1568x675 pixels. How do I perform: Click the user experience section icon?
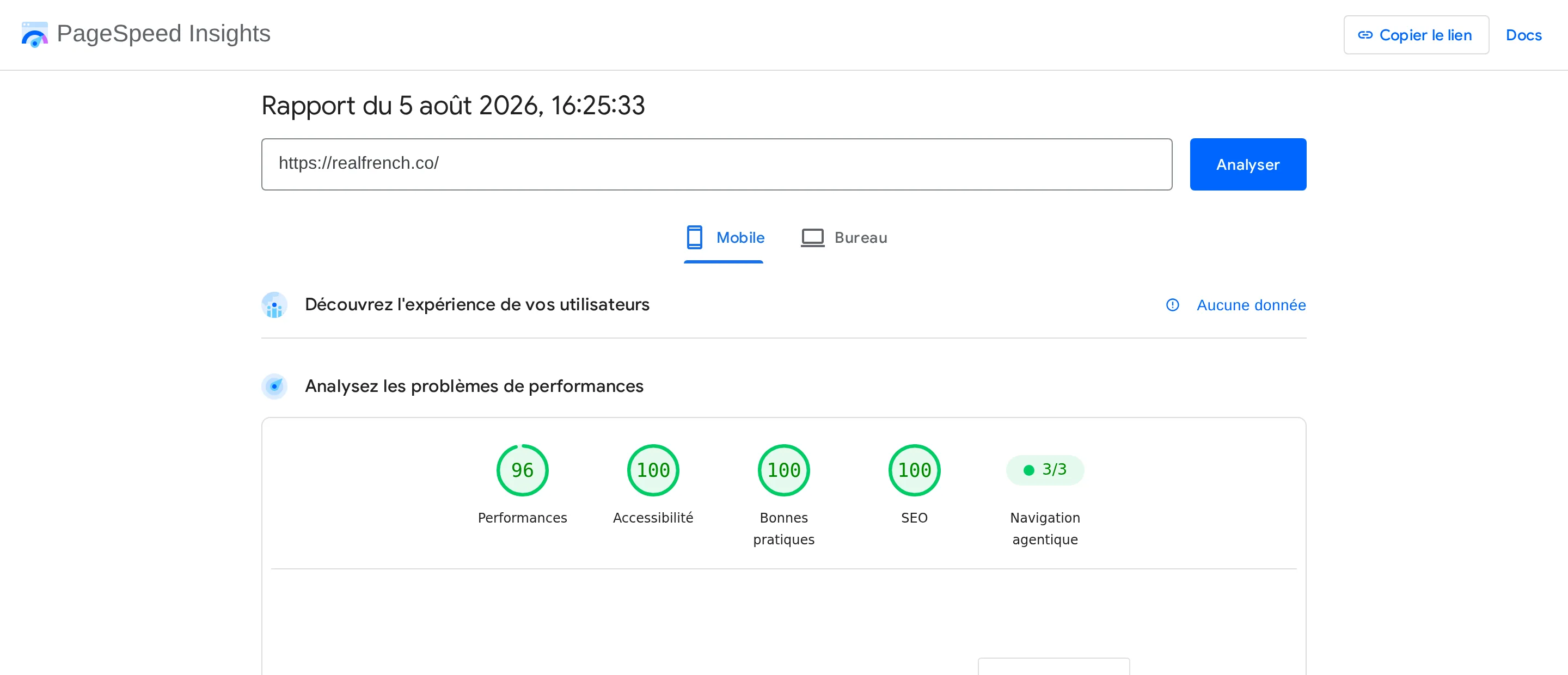(x=274, y=305)
